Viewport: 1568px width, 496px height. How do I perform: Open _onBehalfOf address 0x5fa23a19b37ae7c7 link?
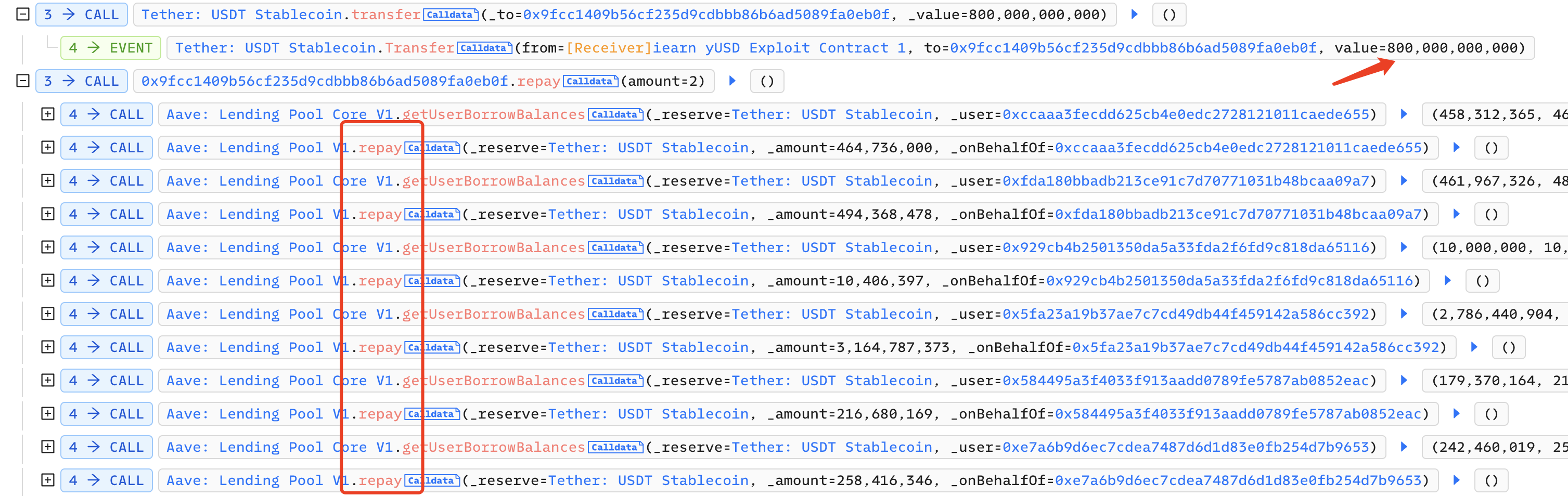(1255, 347)
